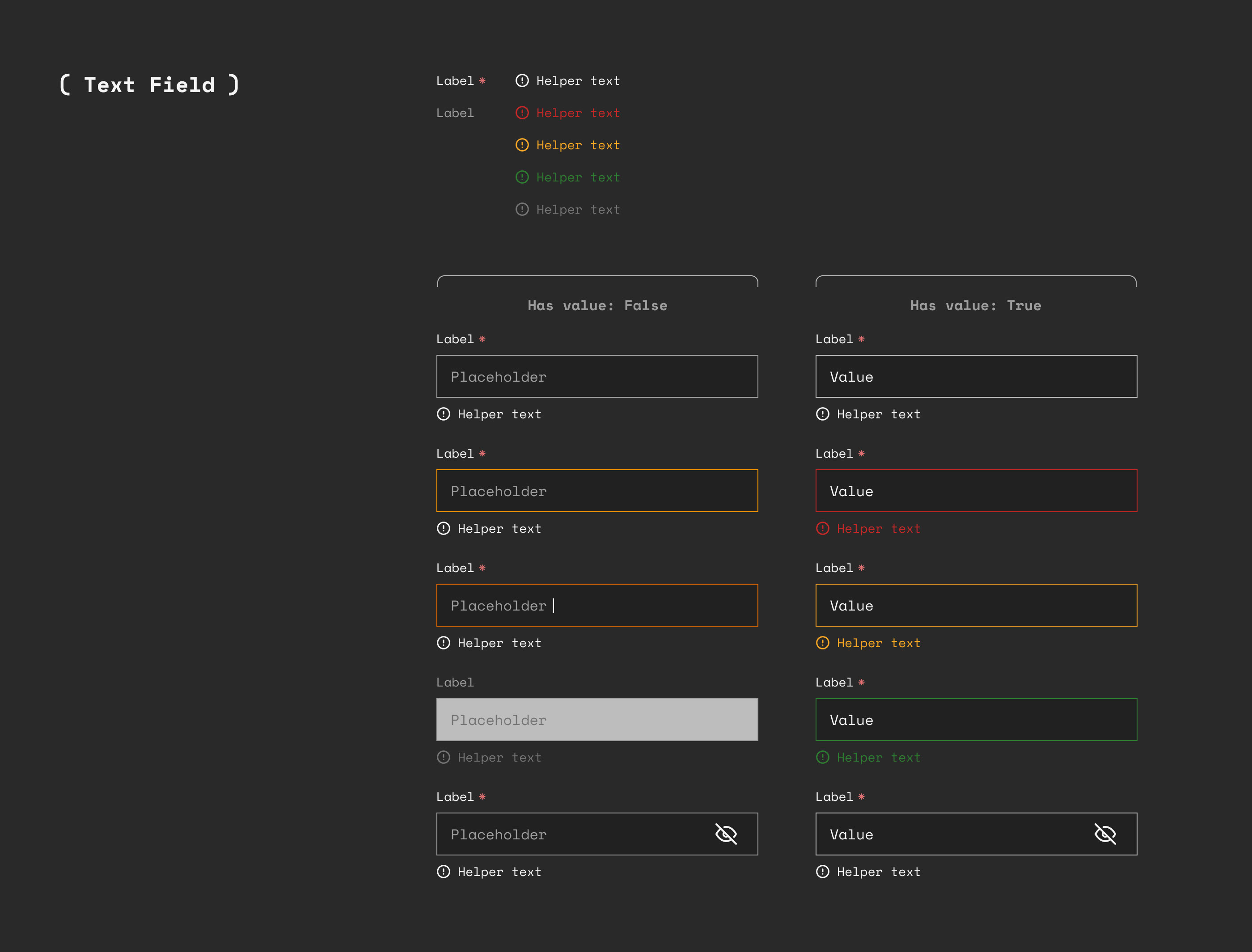This screenshot has width=1252, height=952.
Task: Click the red 'Helper text' at top
Action: point(578,113)
